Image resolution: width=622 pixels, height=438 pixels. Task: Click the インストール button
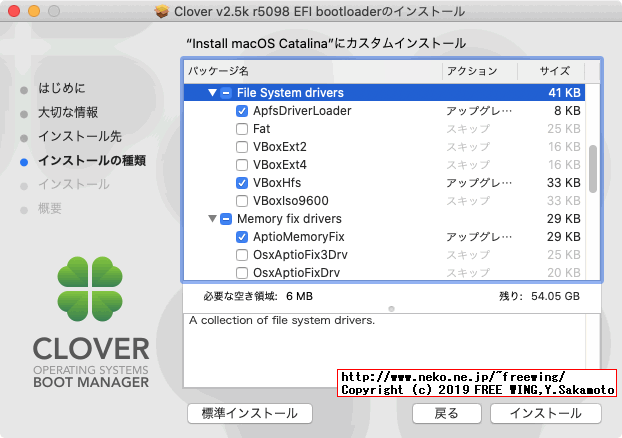pos(545,413)
